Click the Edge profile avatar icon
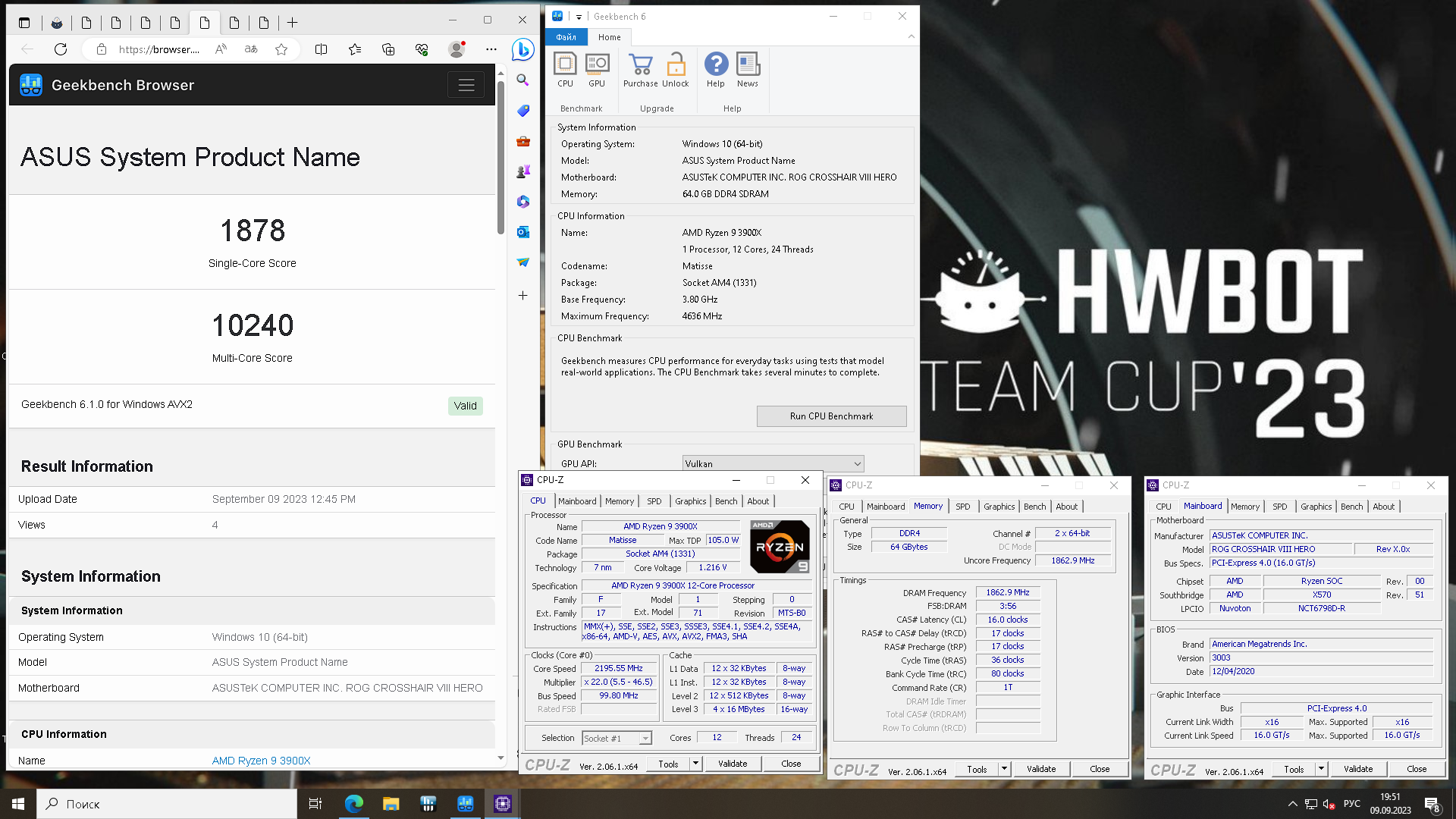The height and width of the screenshot is (819, 1456). click(x=457, y=49)
